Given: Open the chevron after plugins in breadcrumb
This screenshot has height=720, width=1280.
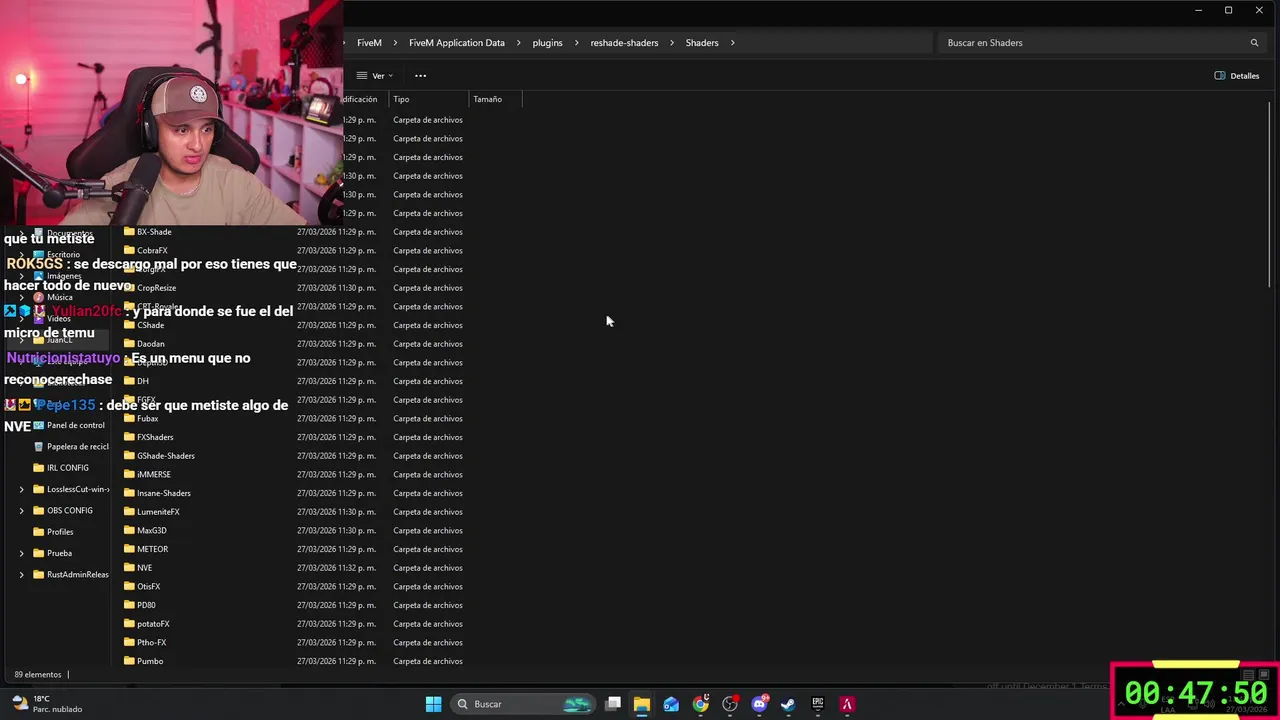Looking at the screenshot, I should pos(576,43).
